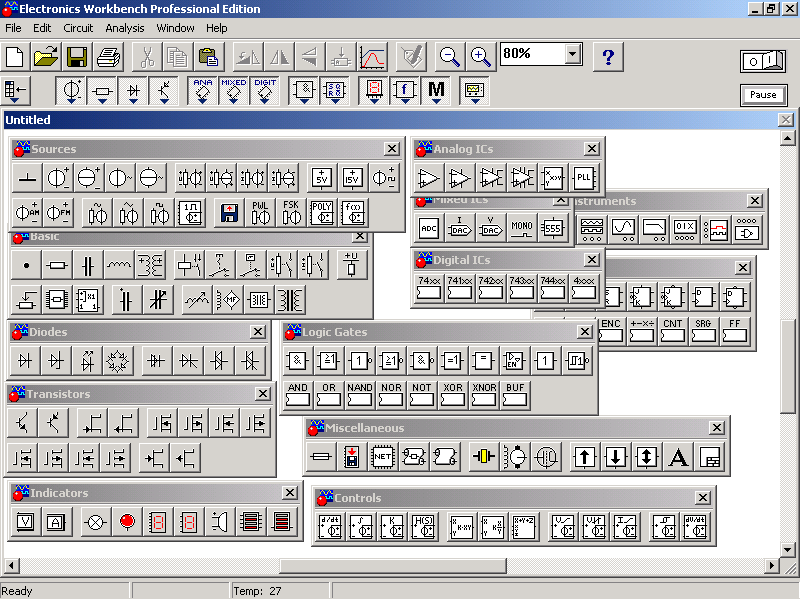Close the Indicators panel

(x=290, y=492)
